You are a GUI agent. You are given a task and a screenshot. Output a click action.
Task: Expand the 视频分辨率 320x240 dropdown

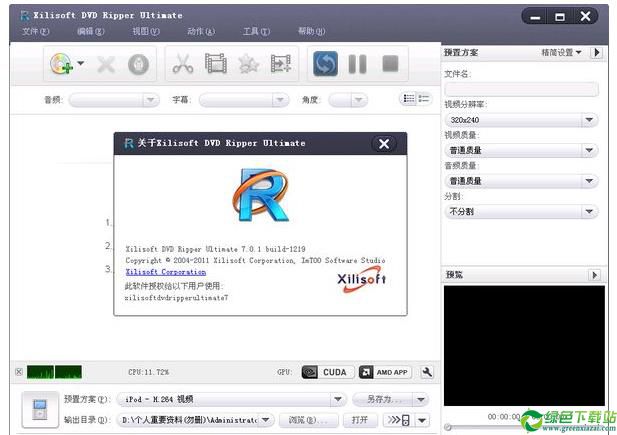coord(520,120)
